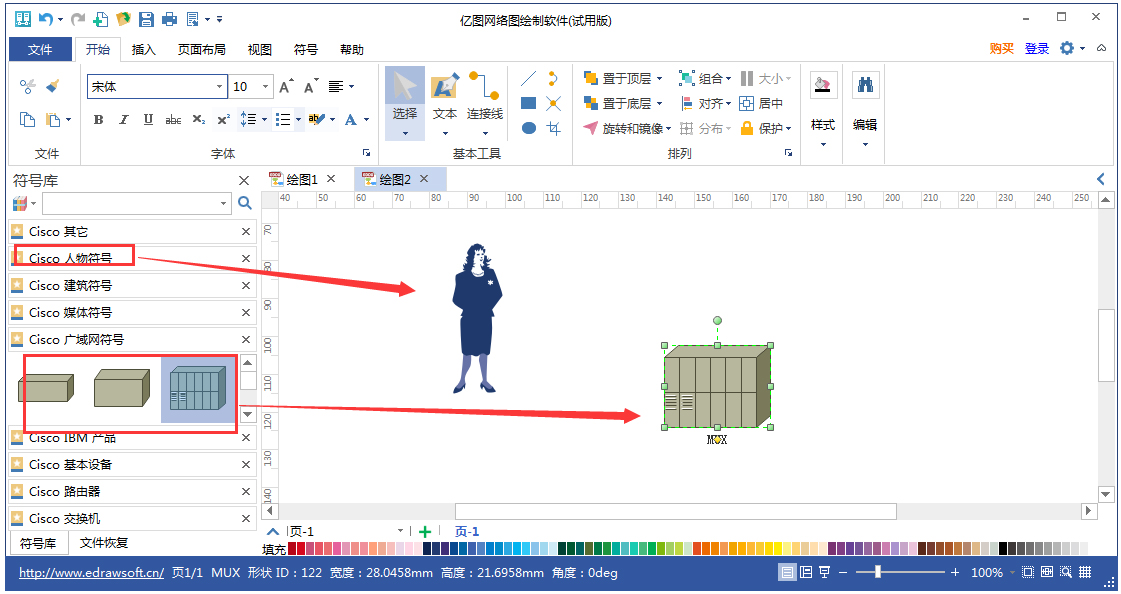The width and height of the screenshot is (1121, 594).
Task: Create a new document via quick toolbar icon
Action: click(101, 19)
